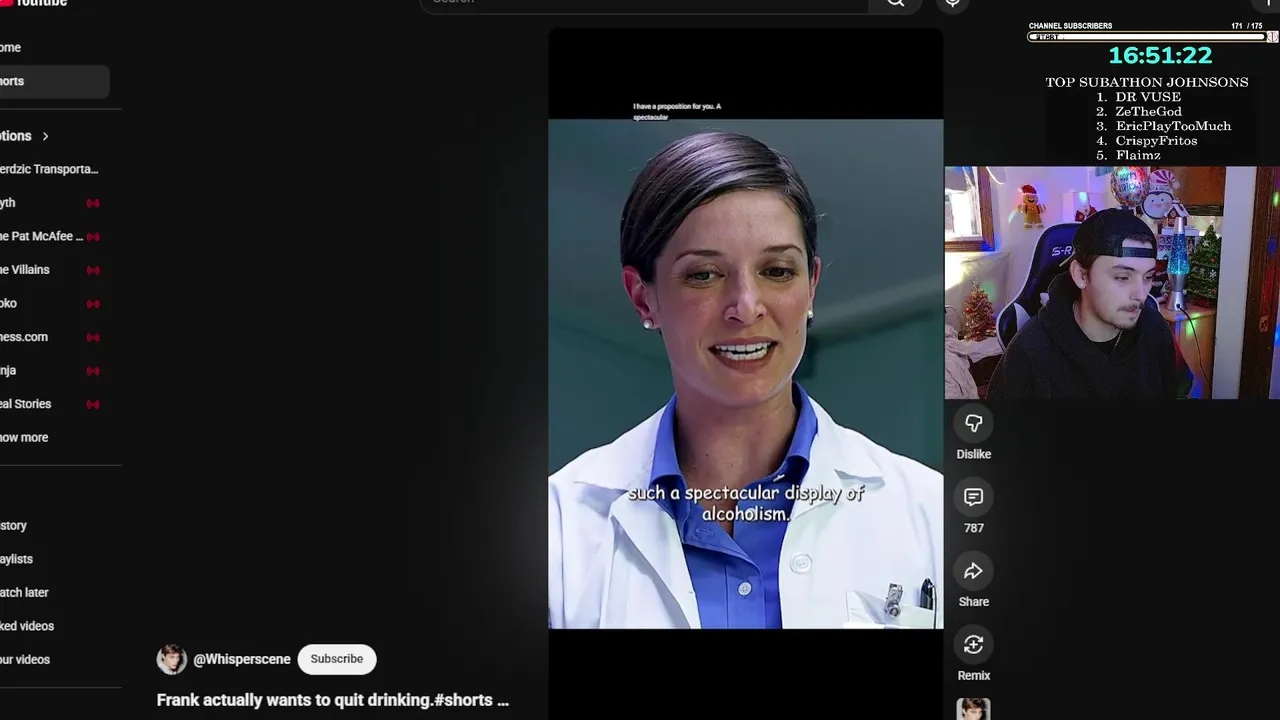1280x720 pixels.
Task: Click the 'ZeTheGod' leaderboard entry
Action: (x=1148, y=111)
